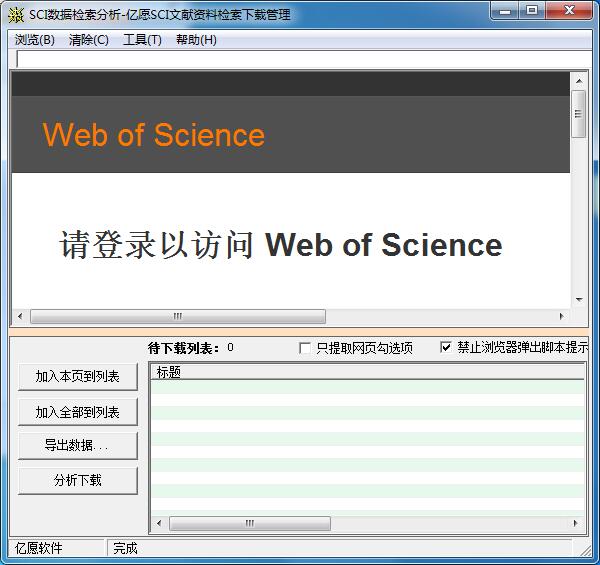Close the SCI数据检索分析 window
This screenshot has height=565, width=600.
coord(570,11)
